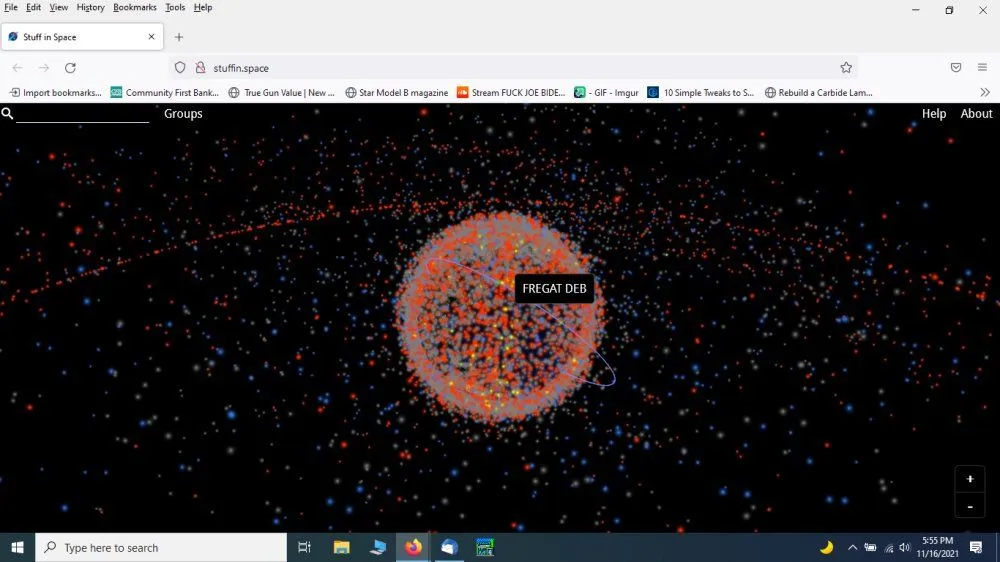The width and height of the screenshot is (1000, 562).
Task: Click the search magnifier icon in Stuff in Space
Action: [x=8, y=114]
